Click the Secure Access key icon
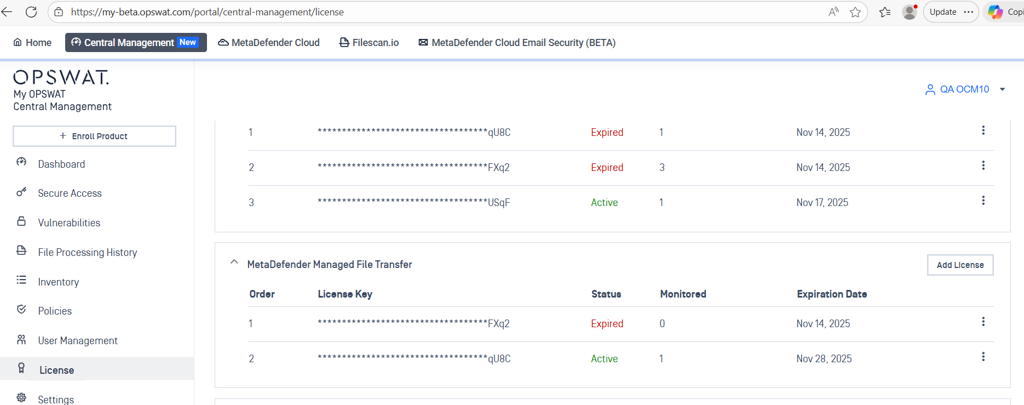 [x=22, y=192]
